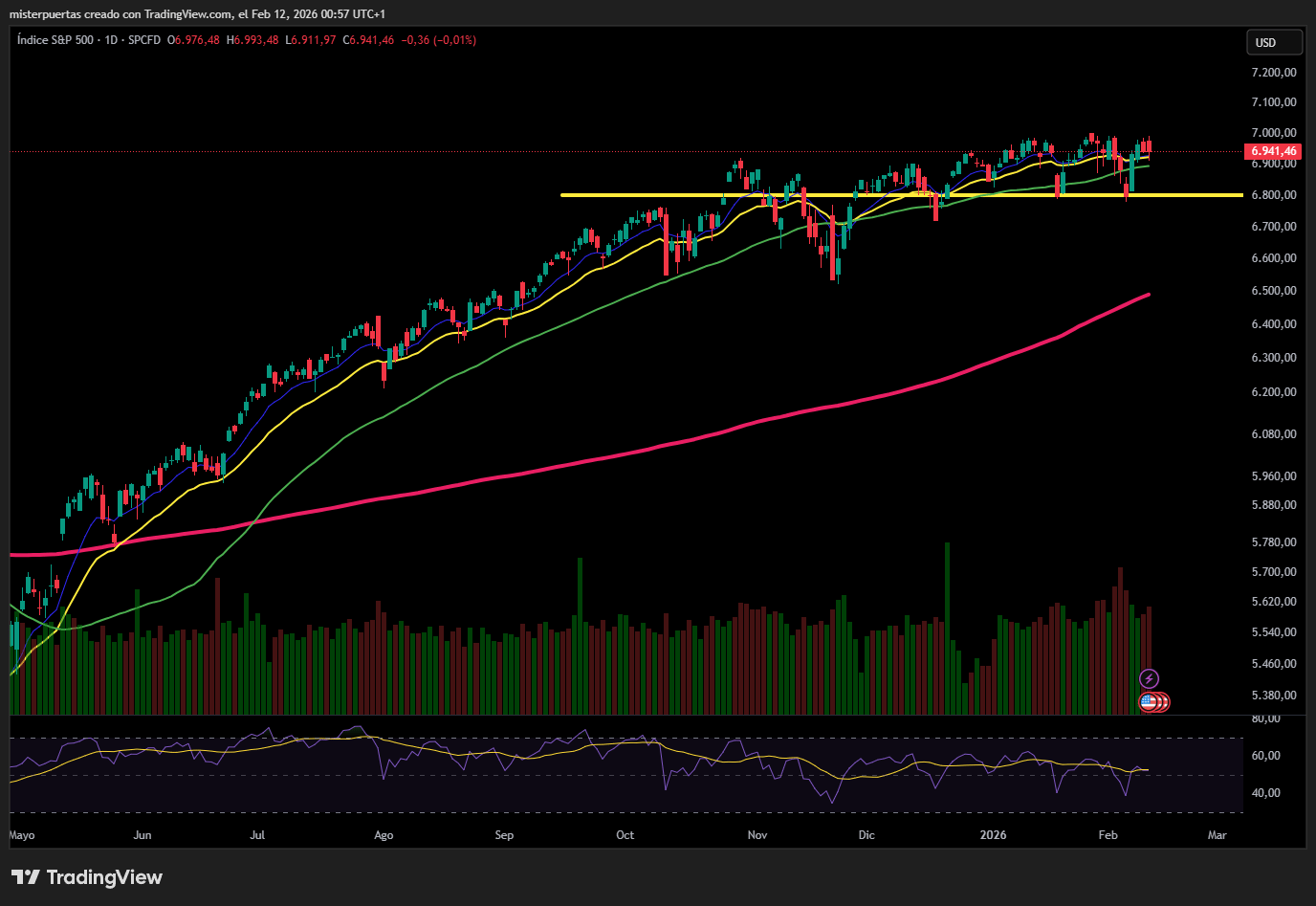1316x906 pixels.
Task: Click the close value C6.941,46 in the legend
Action: point(368,40)
